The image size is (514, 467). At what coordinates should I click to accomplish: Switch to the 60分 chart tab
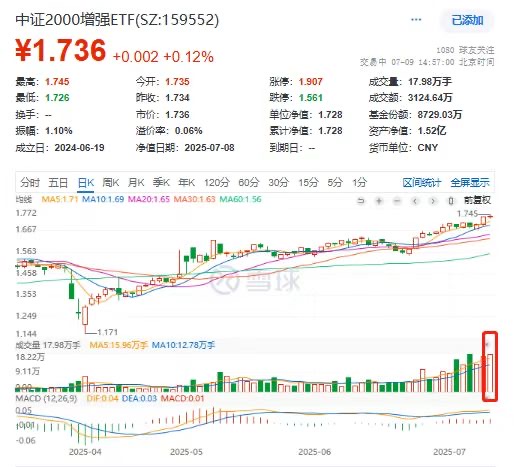click(249, 183)
